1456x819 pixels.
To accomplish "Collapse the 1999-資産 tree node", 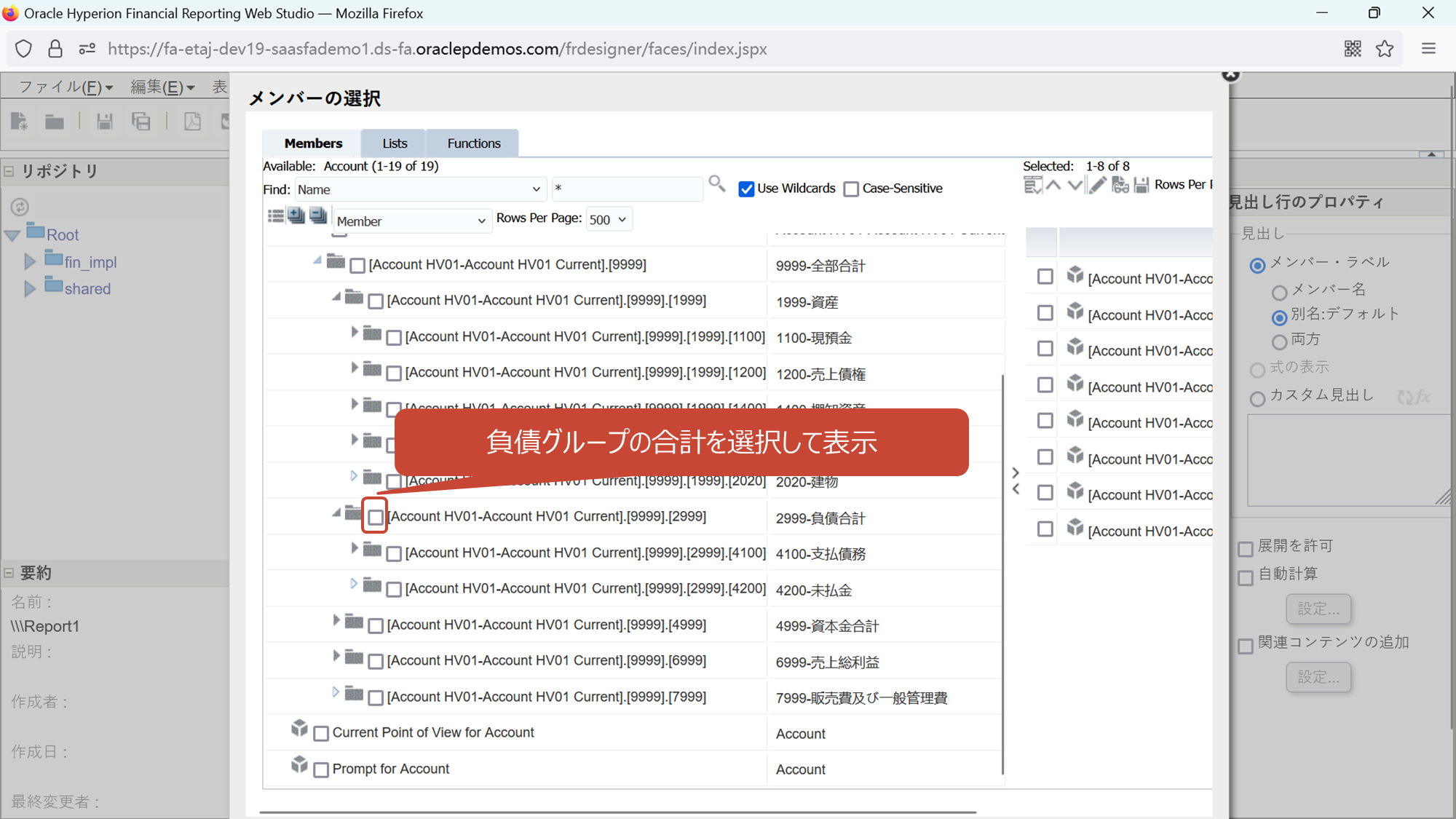I will point(336,297).
